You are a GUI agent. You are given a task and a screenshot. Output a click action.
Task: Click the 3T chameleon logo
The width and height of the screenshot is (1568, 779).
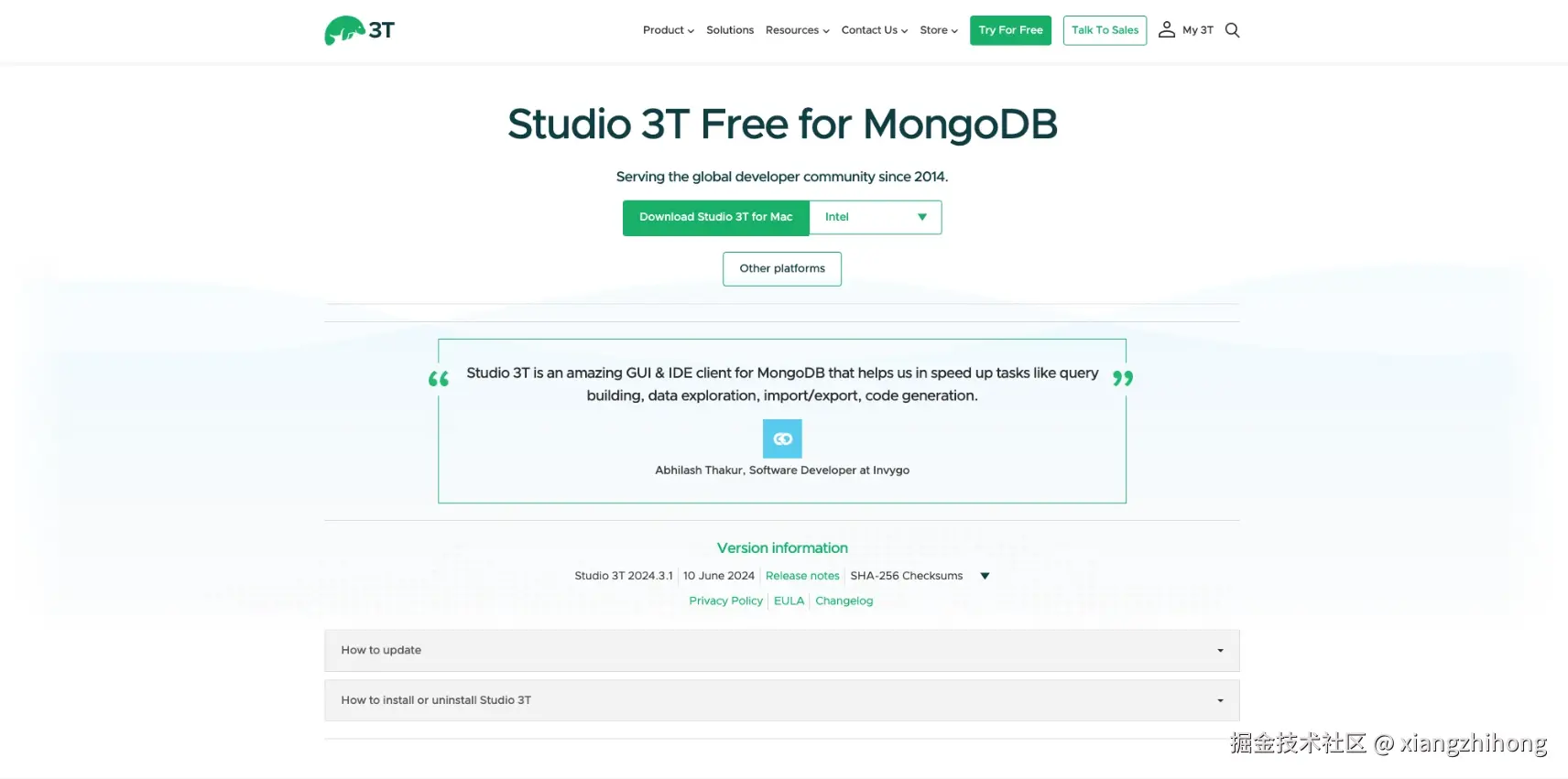pos(359,30)
